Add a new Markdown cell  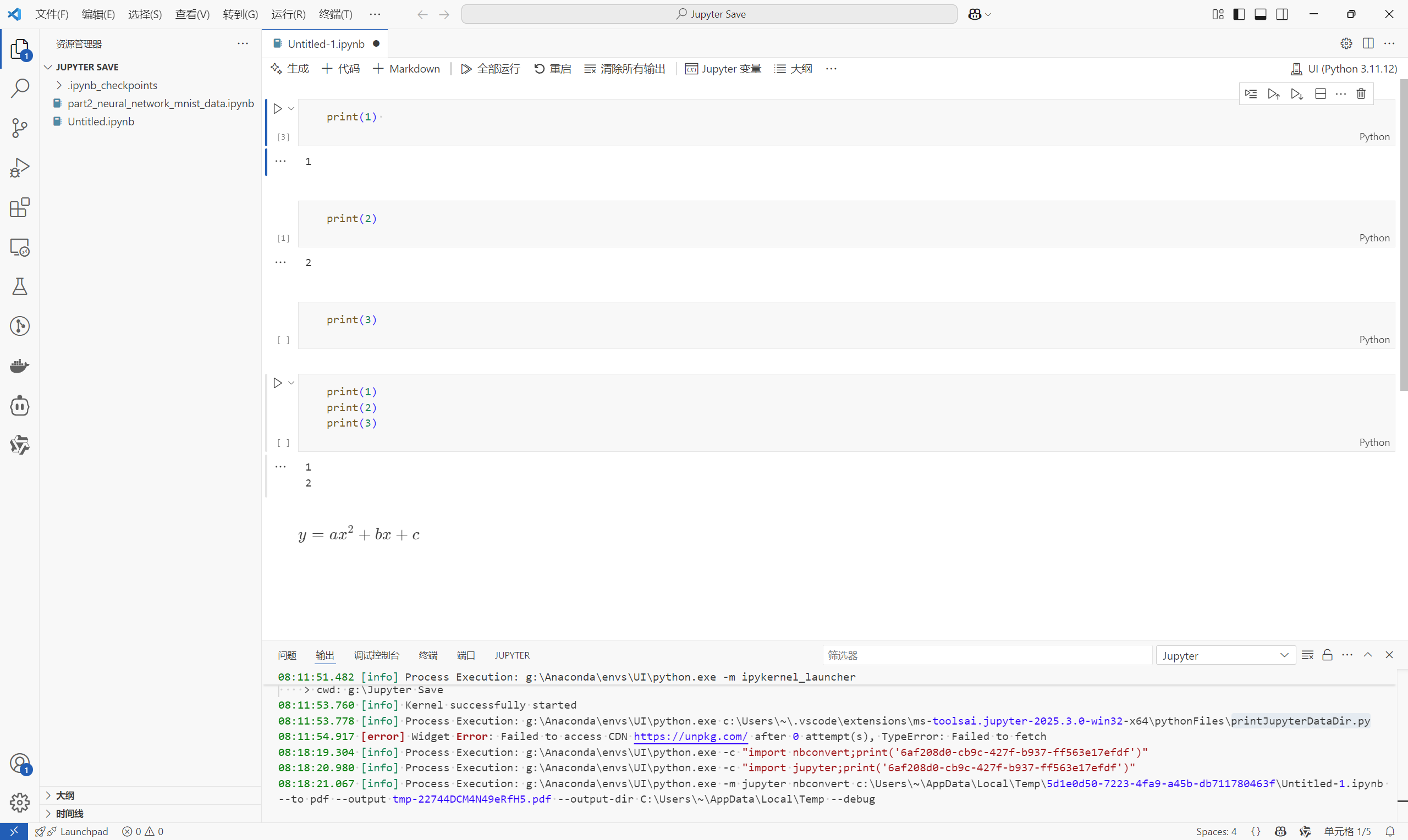(406, 69)
